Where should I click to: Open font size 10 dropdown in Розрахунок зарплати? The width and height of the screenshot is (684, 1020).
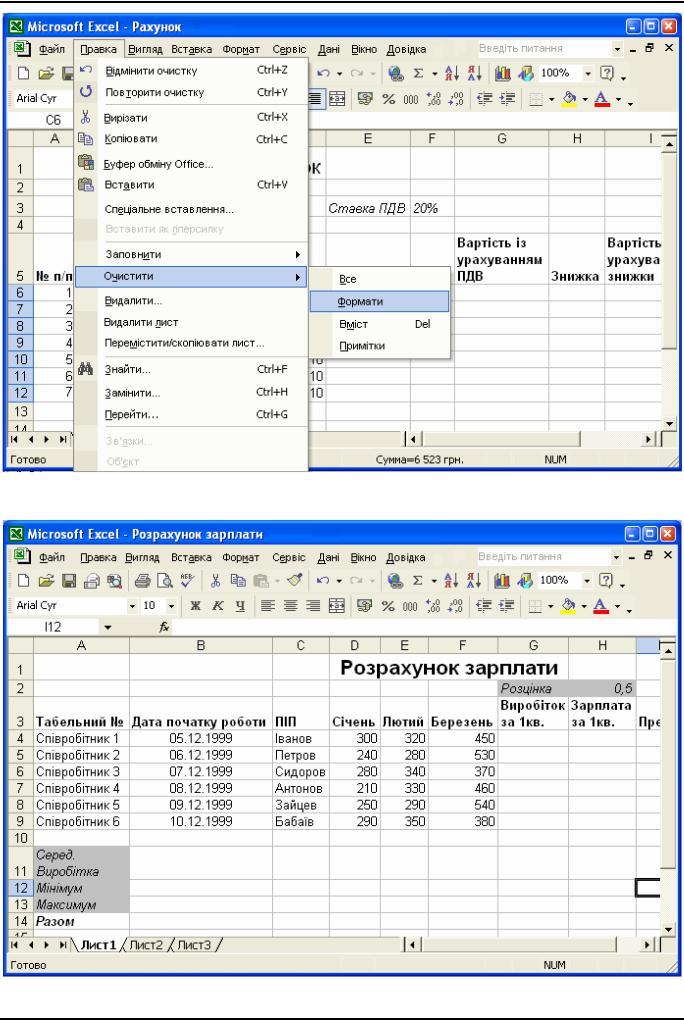tap(172, 606)
